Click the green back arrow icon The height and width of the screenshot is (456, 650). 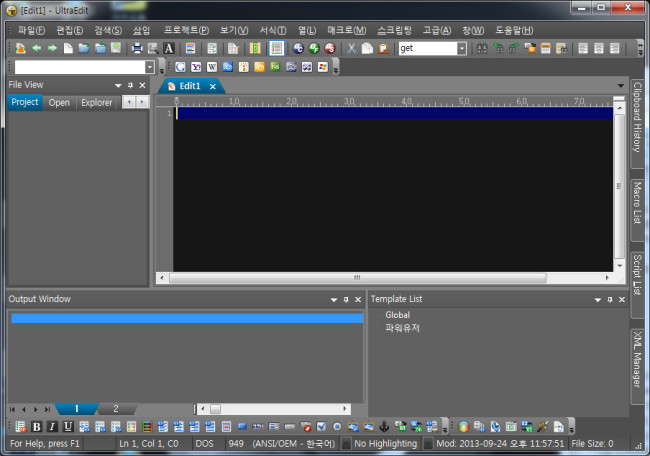[x=37, y=48]
